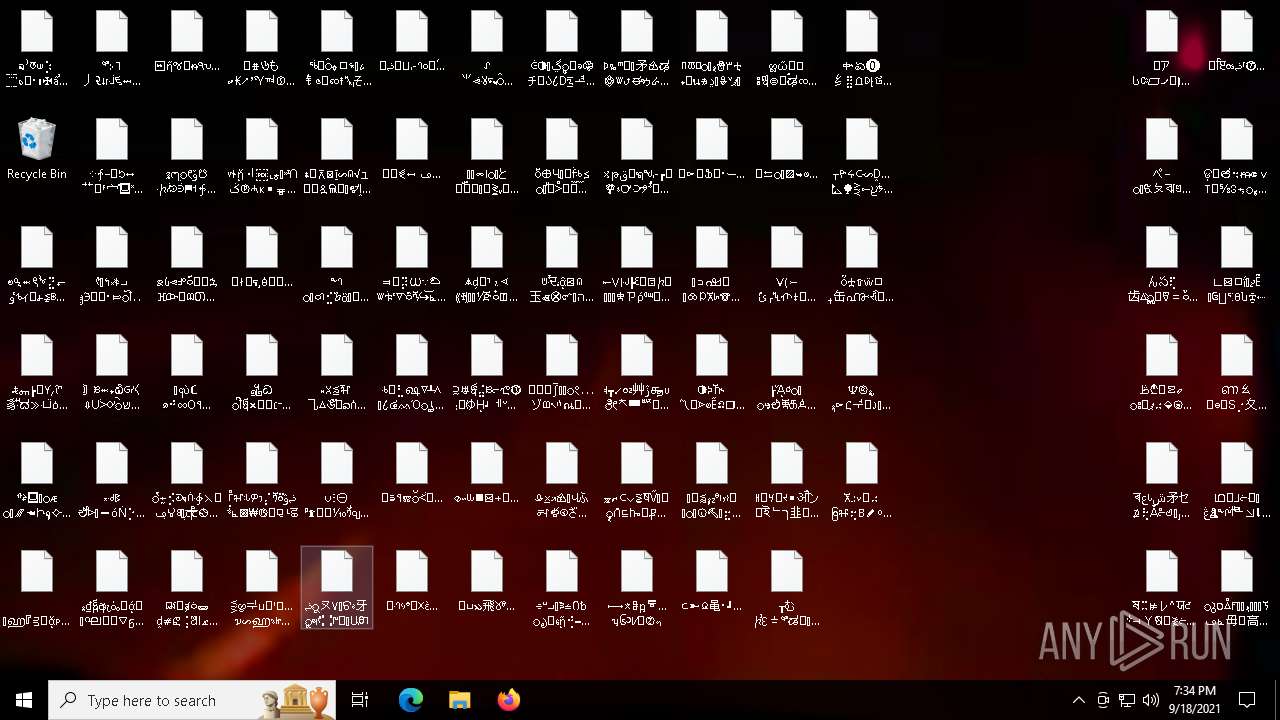The width and height of the screenshot is (1280, 720).
Task: Open Task View from the taskbar
Action: 360,700
